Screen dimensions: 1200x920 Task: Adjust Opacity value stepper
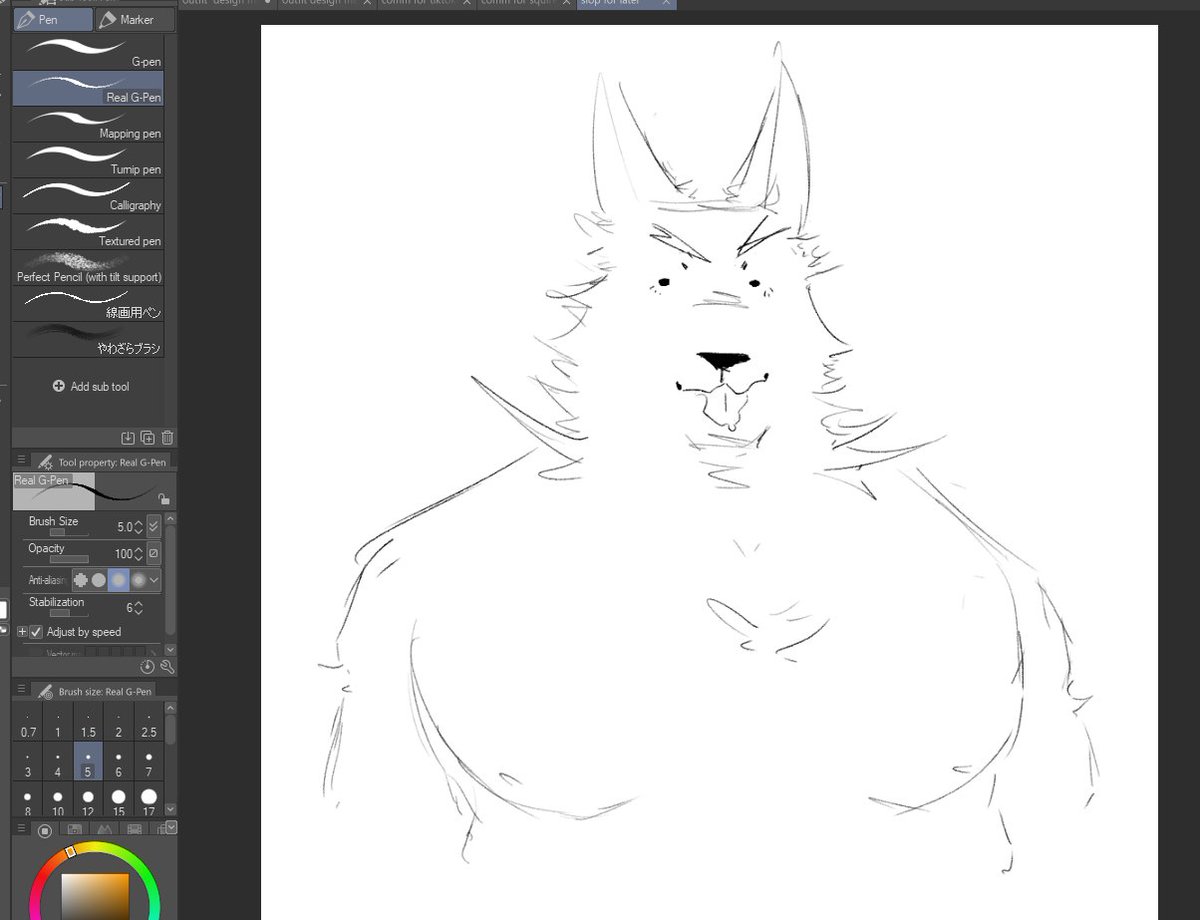[x=139, y=553]
